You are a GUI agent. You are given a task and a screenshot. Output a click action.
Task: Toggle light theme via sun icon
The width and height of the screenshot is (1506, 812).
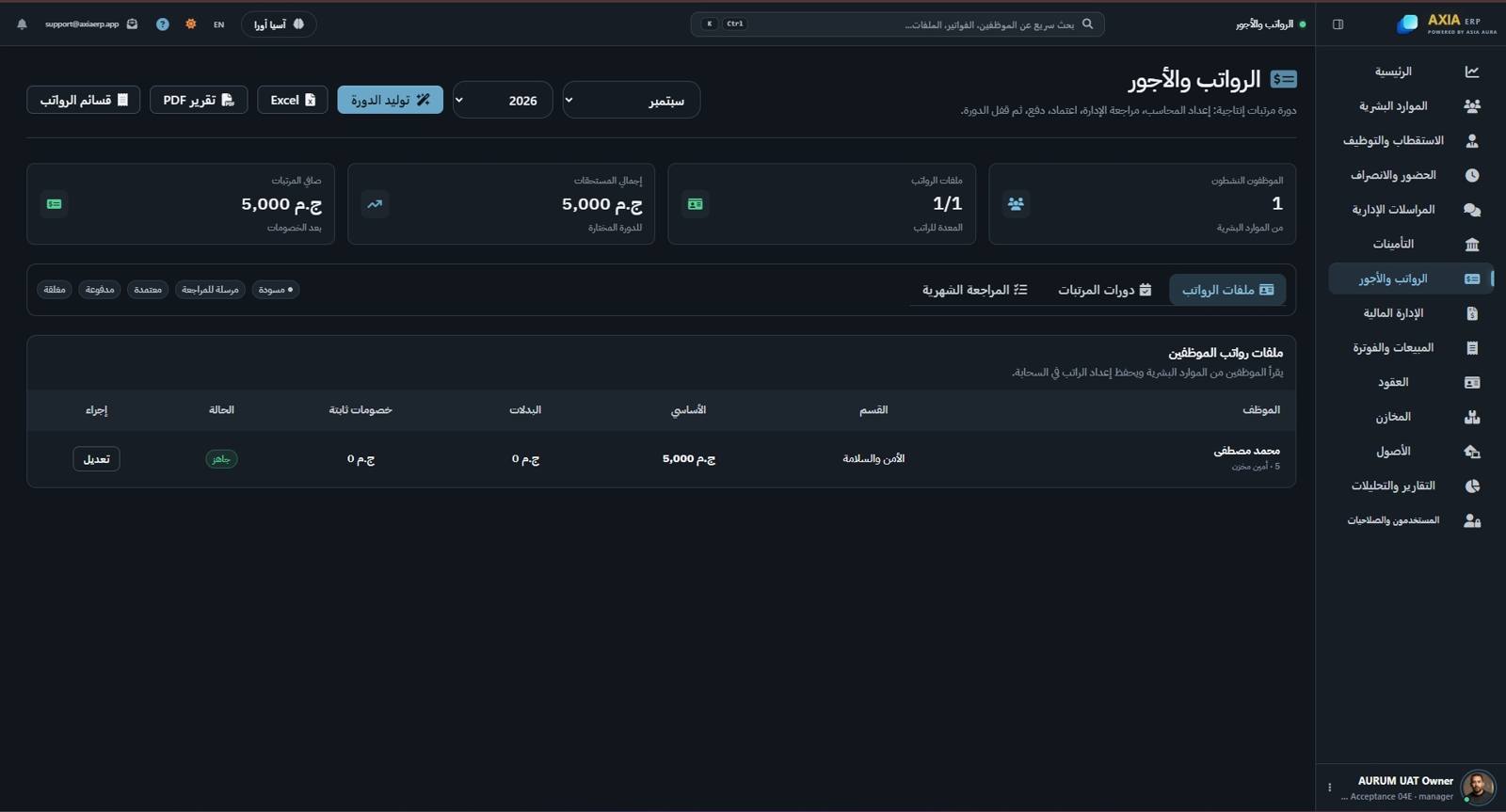[x=191, y=24]
